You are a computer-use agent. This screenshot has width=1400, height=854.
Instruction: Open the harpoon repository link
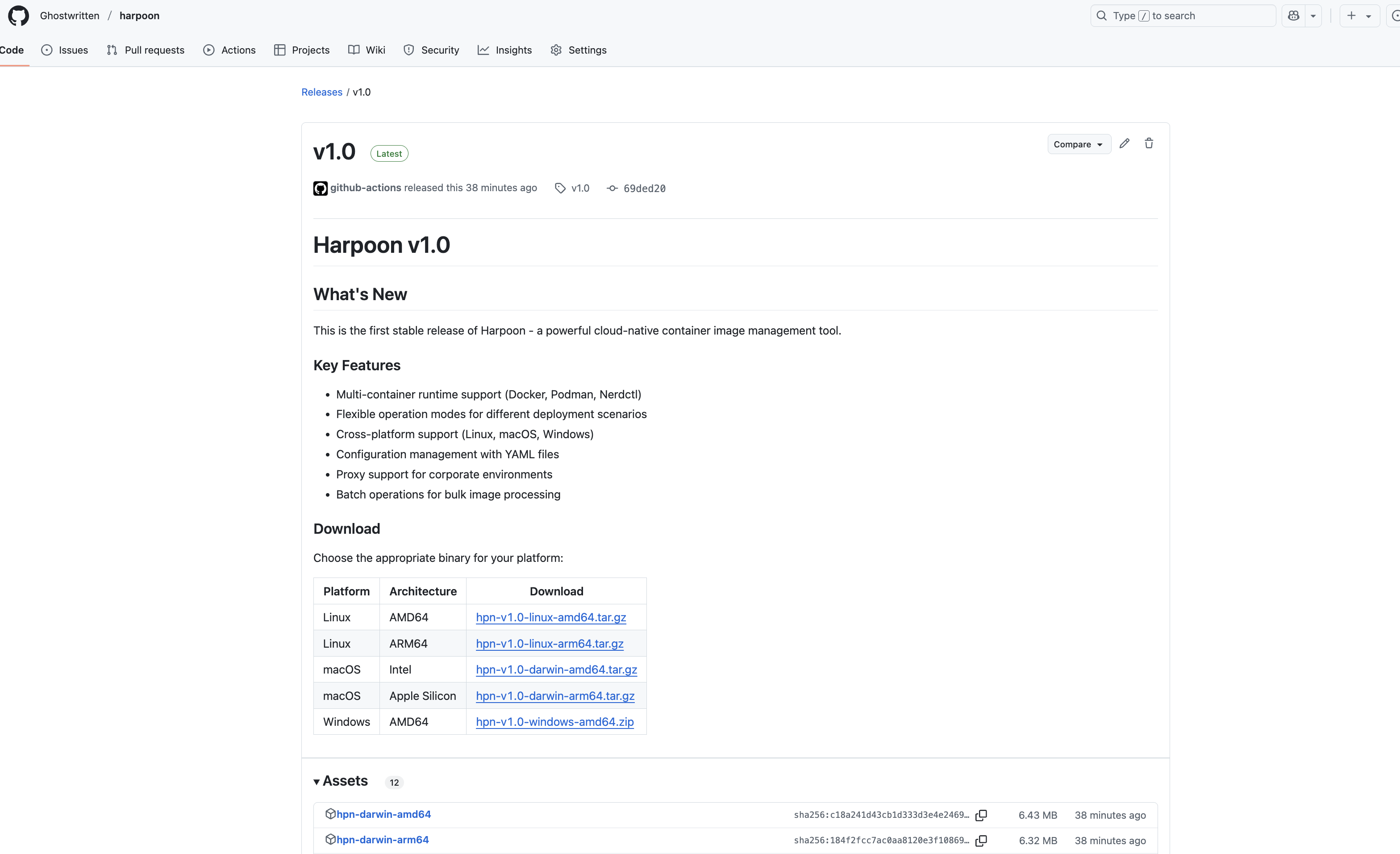[139, 16]
